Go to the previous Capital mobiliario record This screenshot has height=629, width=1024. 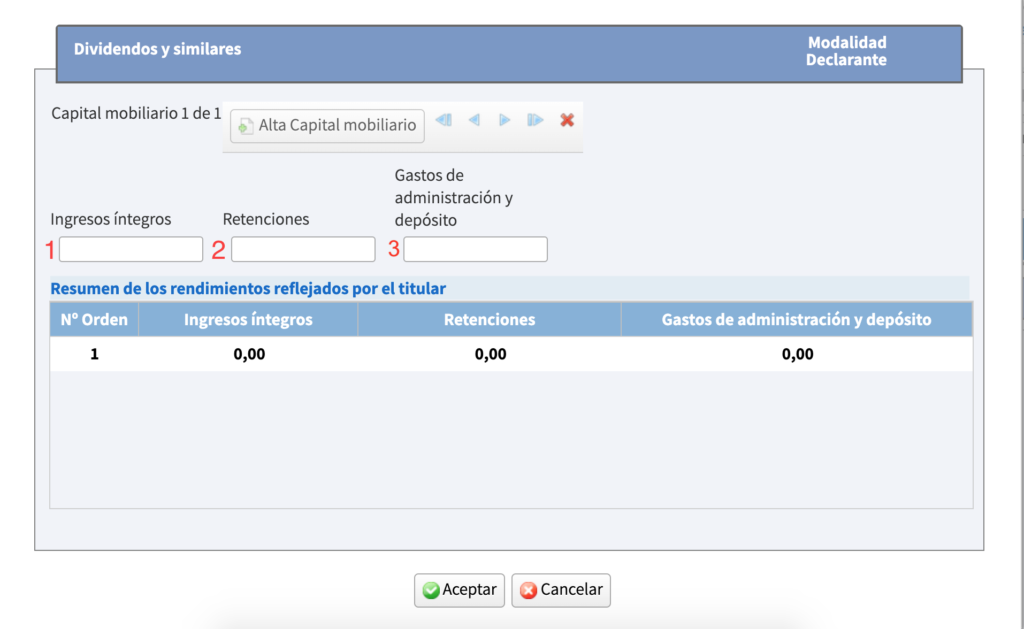[474, 120]
